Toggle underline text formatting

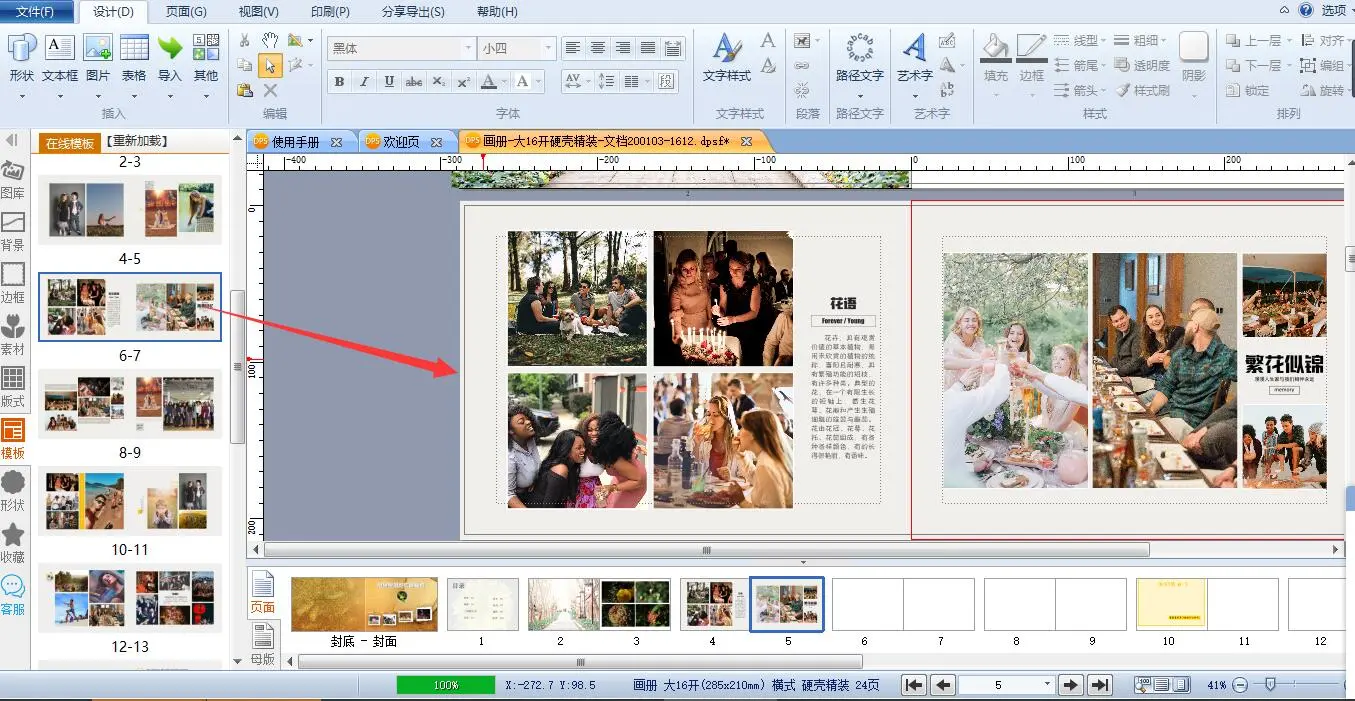[x=388, y=82]
